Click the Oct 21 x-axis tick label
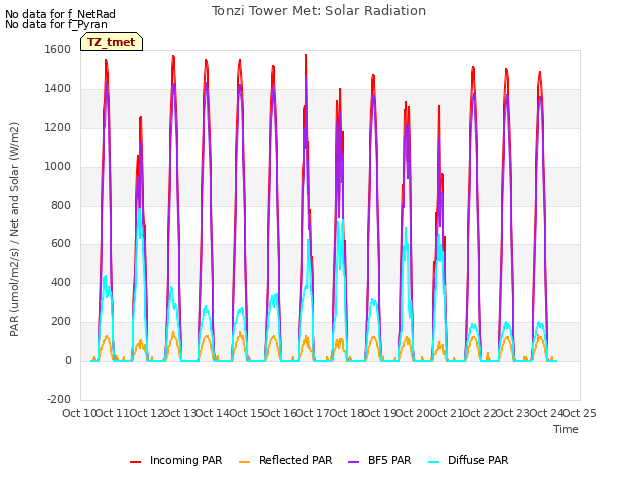 (446, 413)
